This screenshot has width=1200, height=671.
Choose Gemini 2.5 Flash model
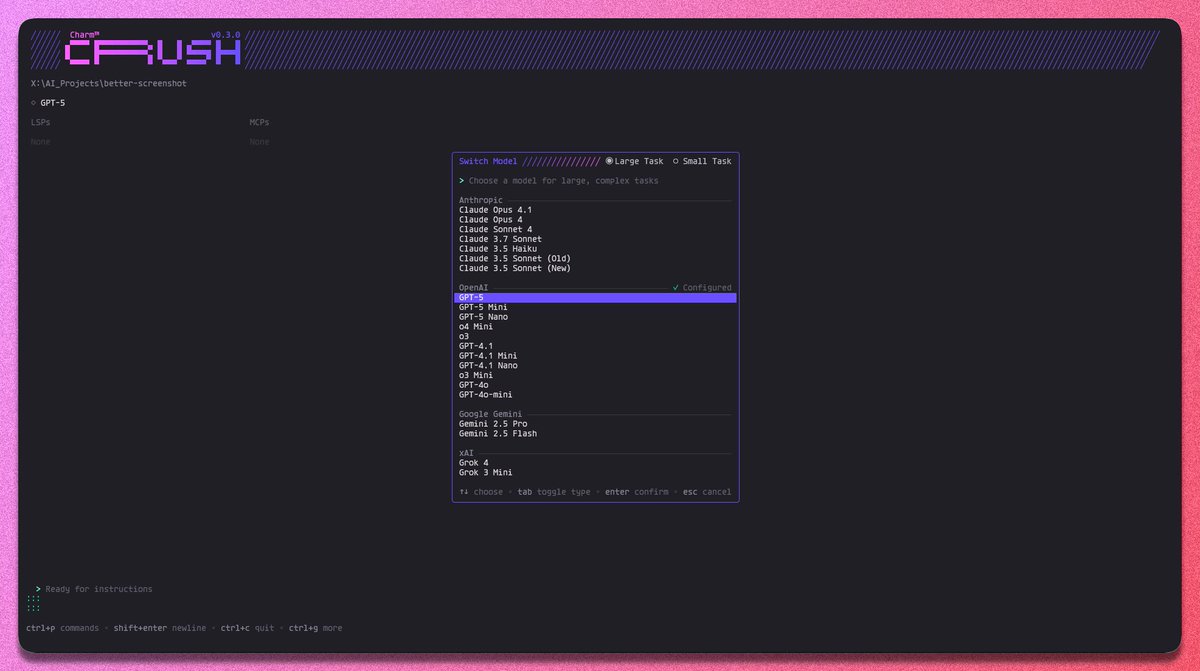(x=498, y=434)
